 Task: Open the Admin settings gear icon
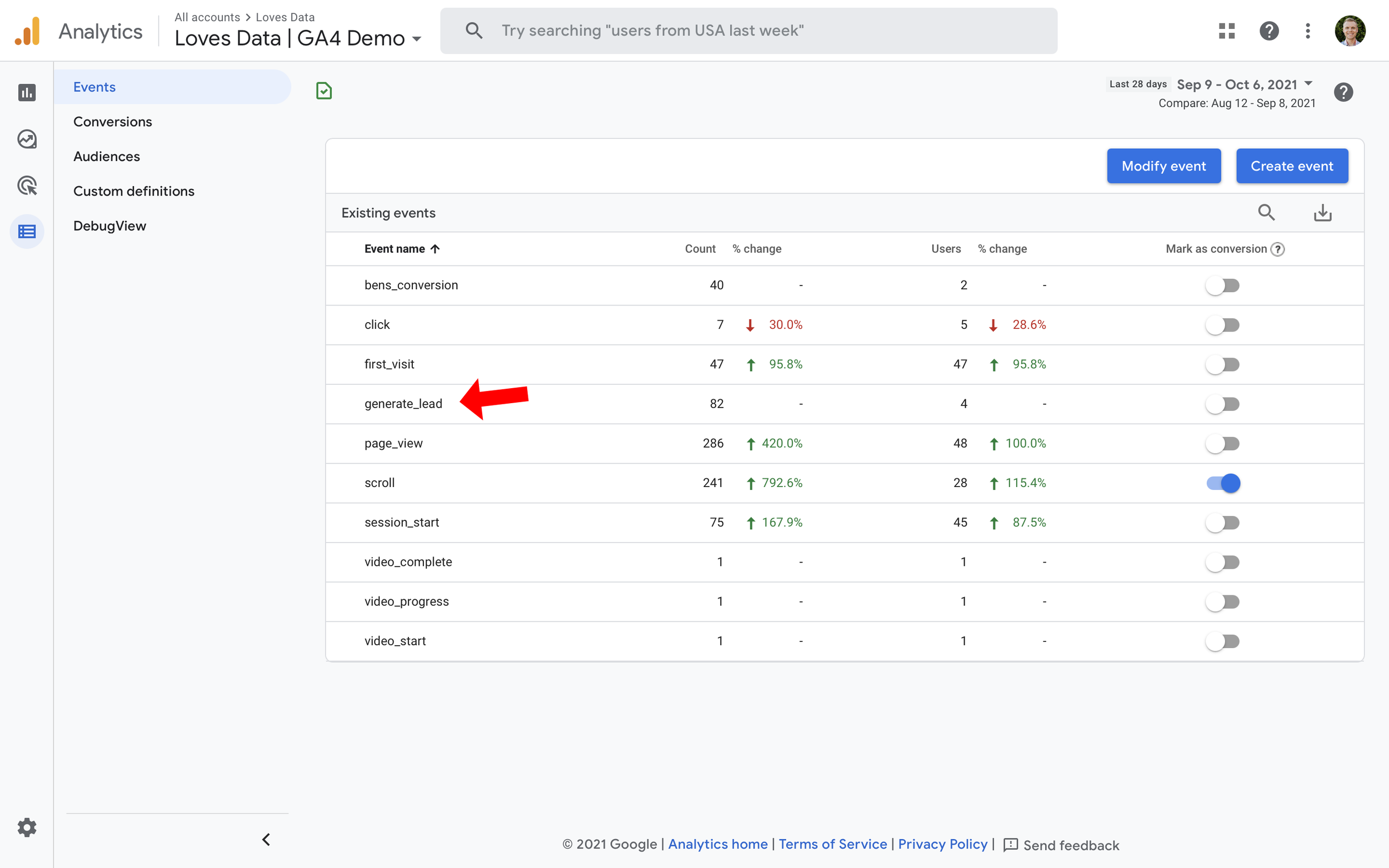tap(27, 827)
